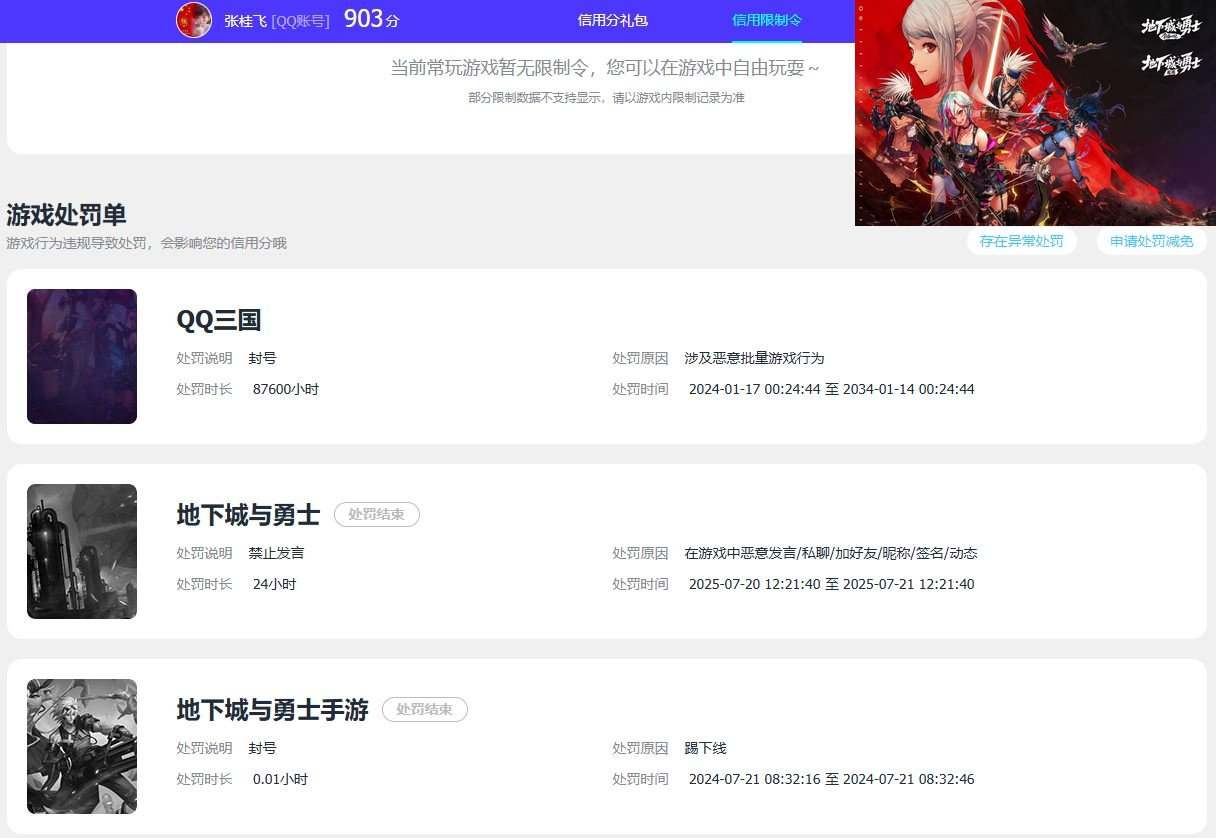Click QQ三国 penalty time 2024-01-17 range

tap(831, 389)
